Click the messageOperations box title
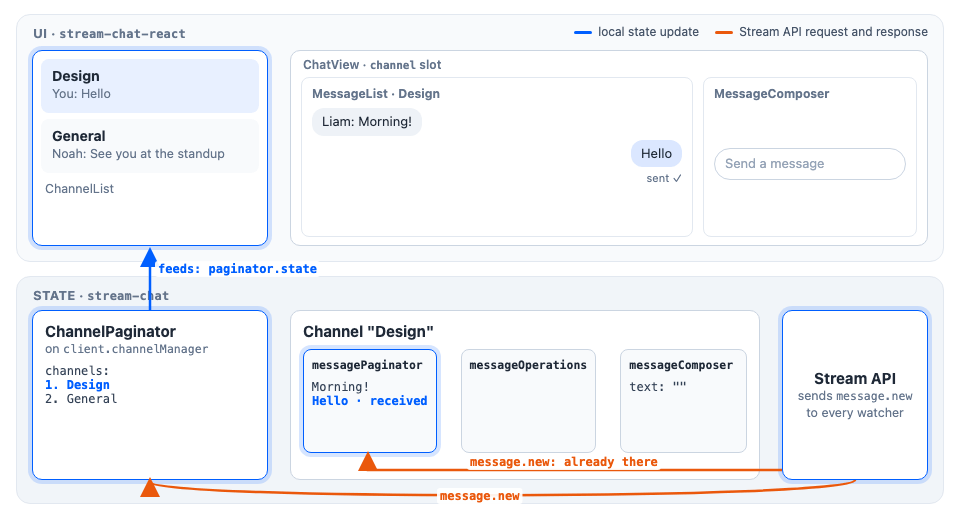Screen dimensions: 960x518 [528, 365]
